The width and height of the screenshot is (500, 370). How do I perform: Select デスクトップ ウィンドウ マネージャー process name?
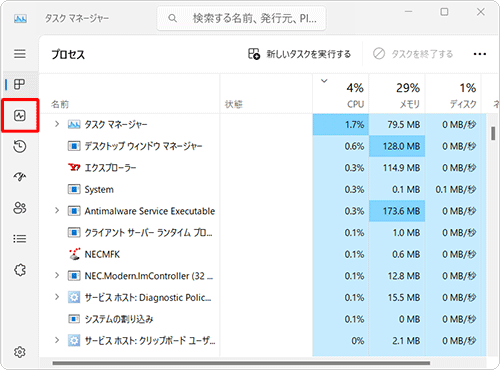[143, 146]
